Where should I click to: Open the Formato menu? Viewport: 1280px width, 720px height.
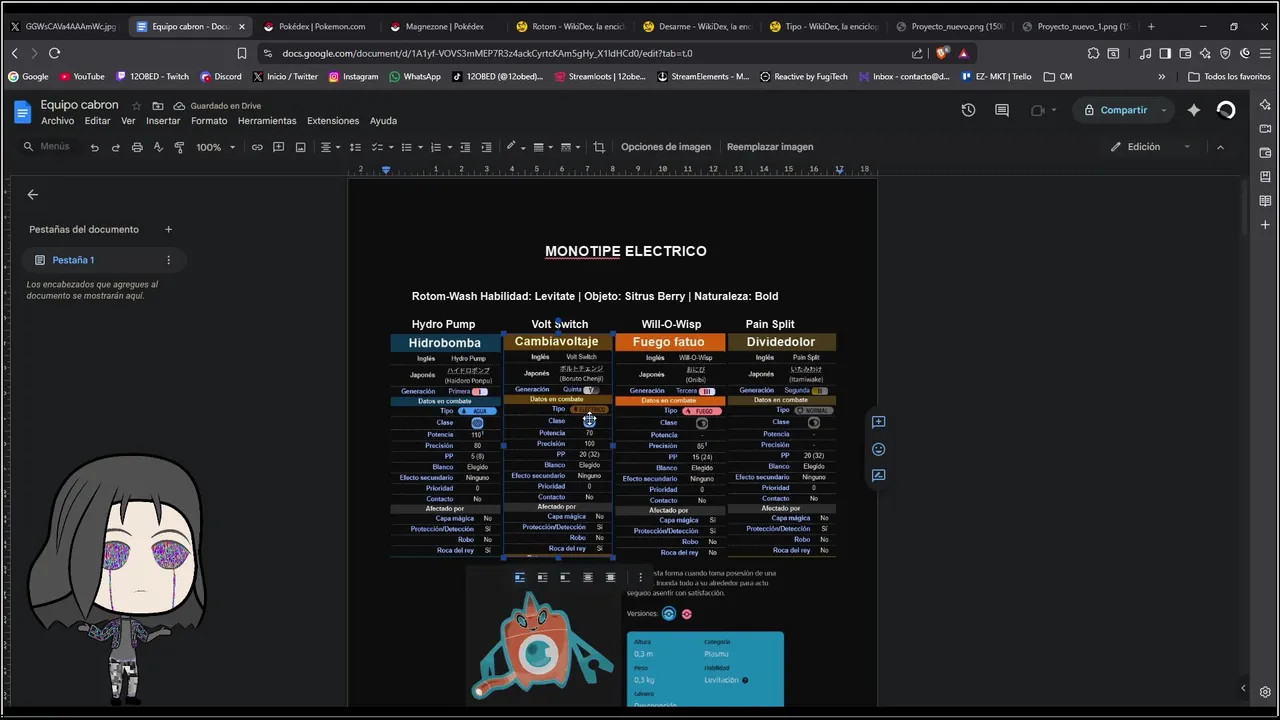tap(209, 121)
